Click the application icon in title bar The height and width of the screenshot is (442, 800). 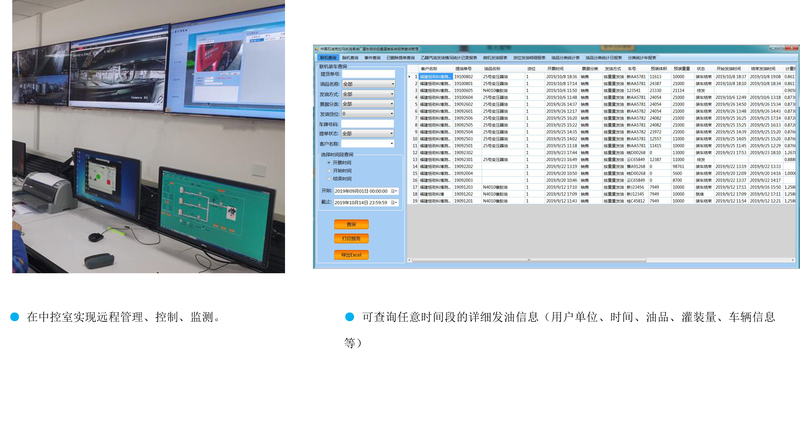coord(316,50)
